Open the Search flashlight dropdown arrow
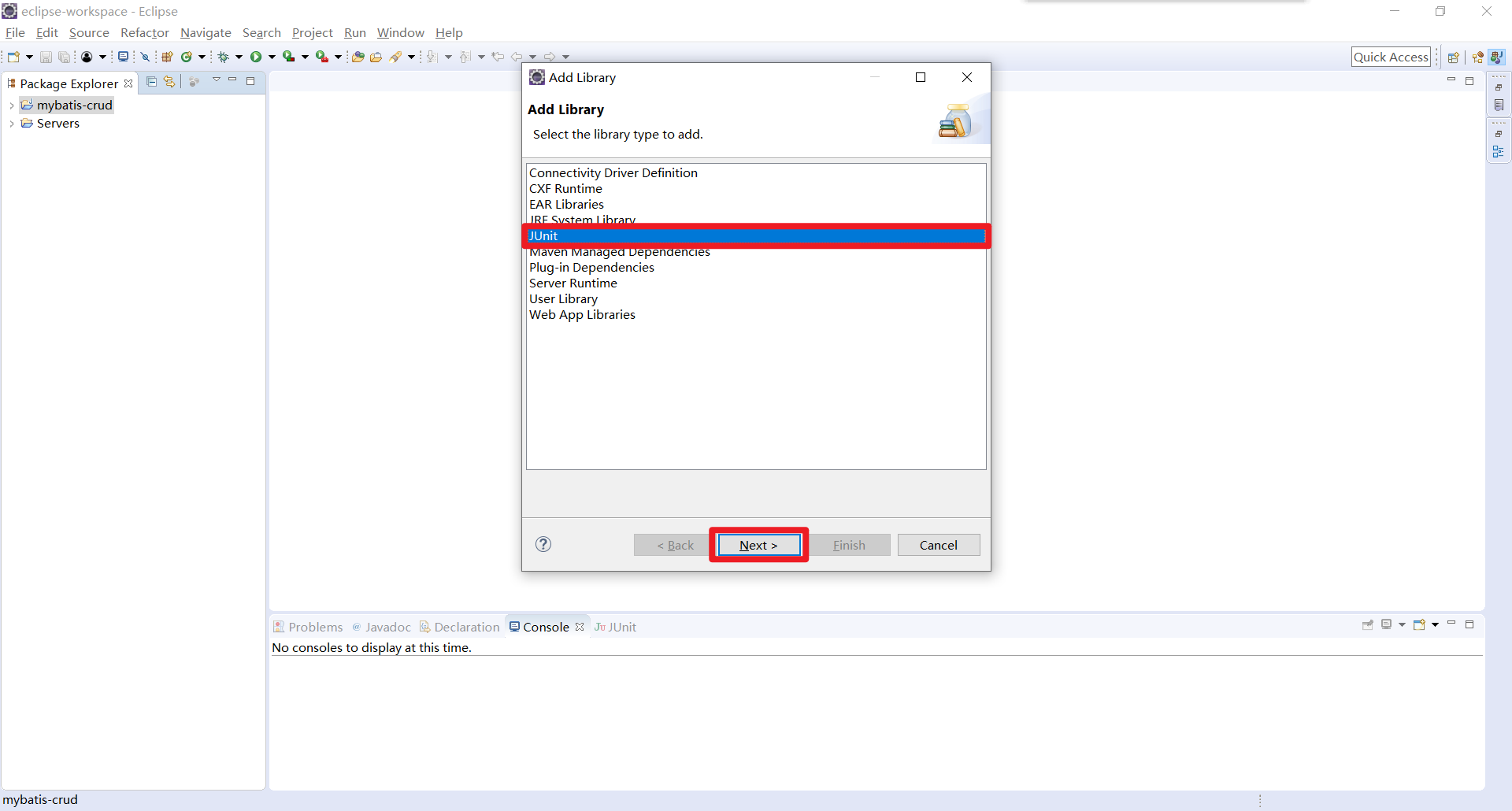This screenshot has height=811, width=1512. click(x=411, y=57)
